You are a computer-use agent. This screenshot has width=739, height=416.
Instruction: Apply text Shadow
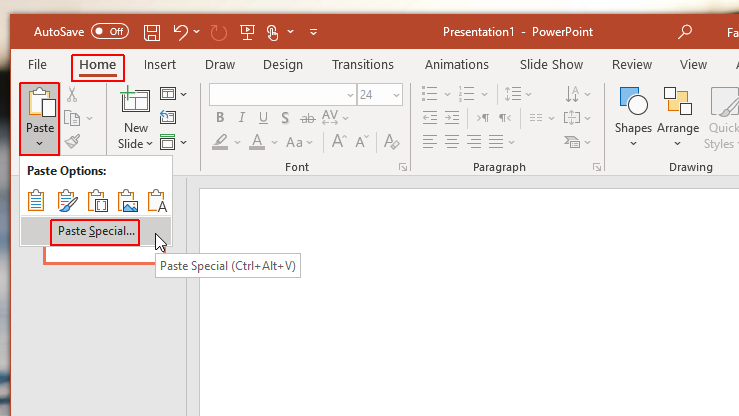tap(285, 118)
